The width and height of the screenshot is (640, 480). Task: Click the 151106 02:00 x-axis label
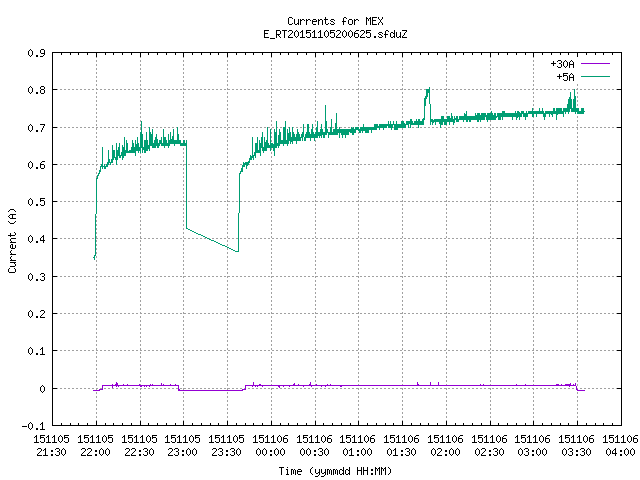(x=445, y=445)
